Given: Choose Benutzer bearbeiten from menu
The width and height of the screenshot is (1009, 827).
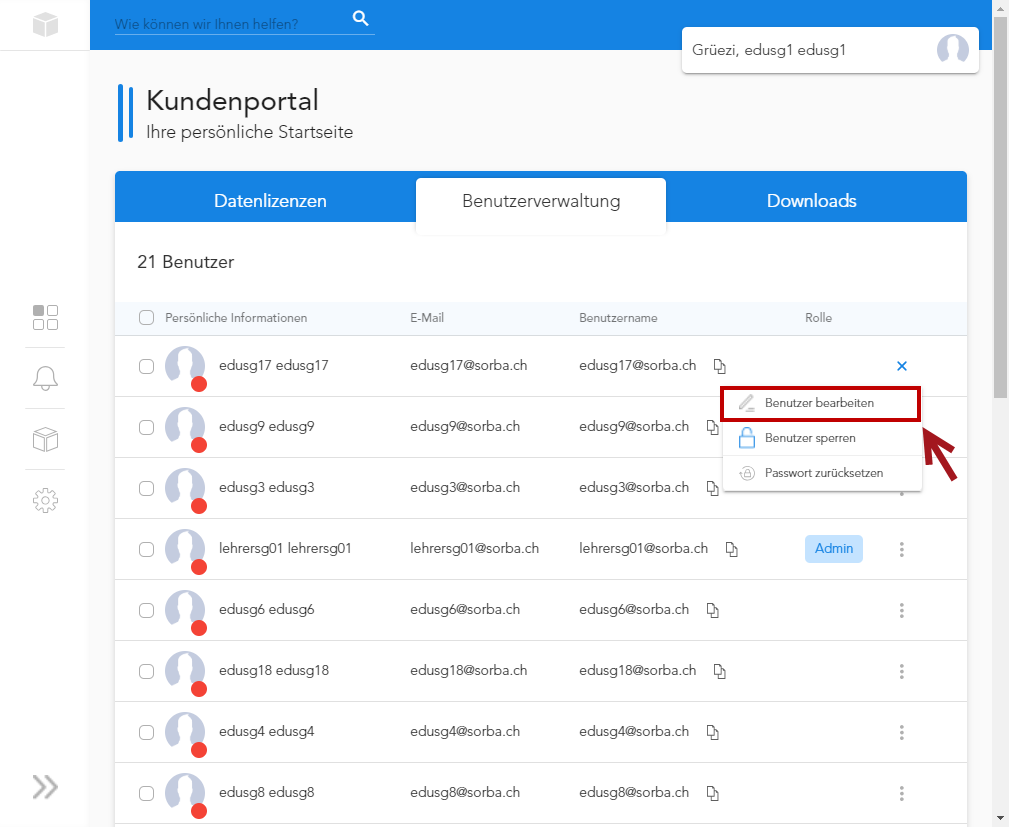Looking at the screenshot, I should pos(819,403).
